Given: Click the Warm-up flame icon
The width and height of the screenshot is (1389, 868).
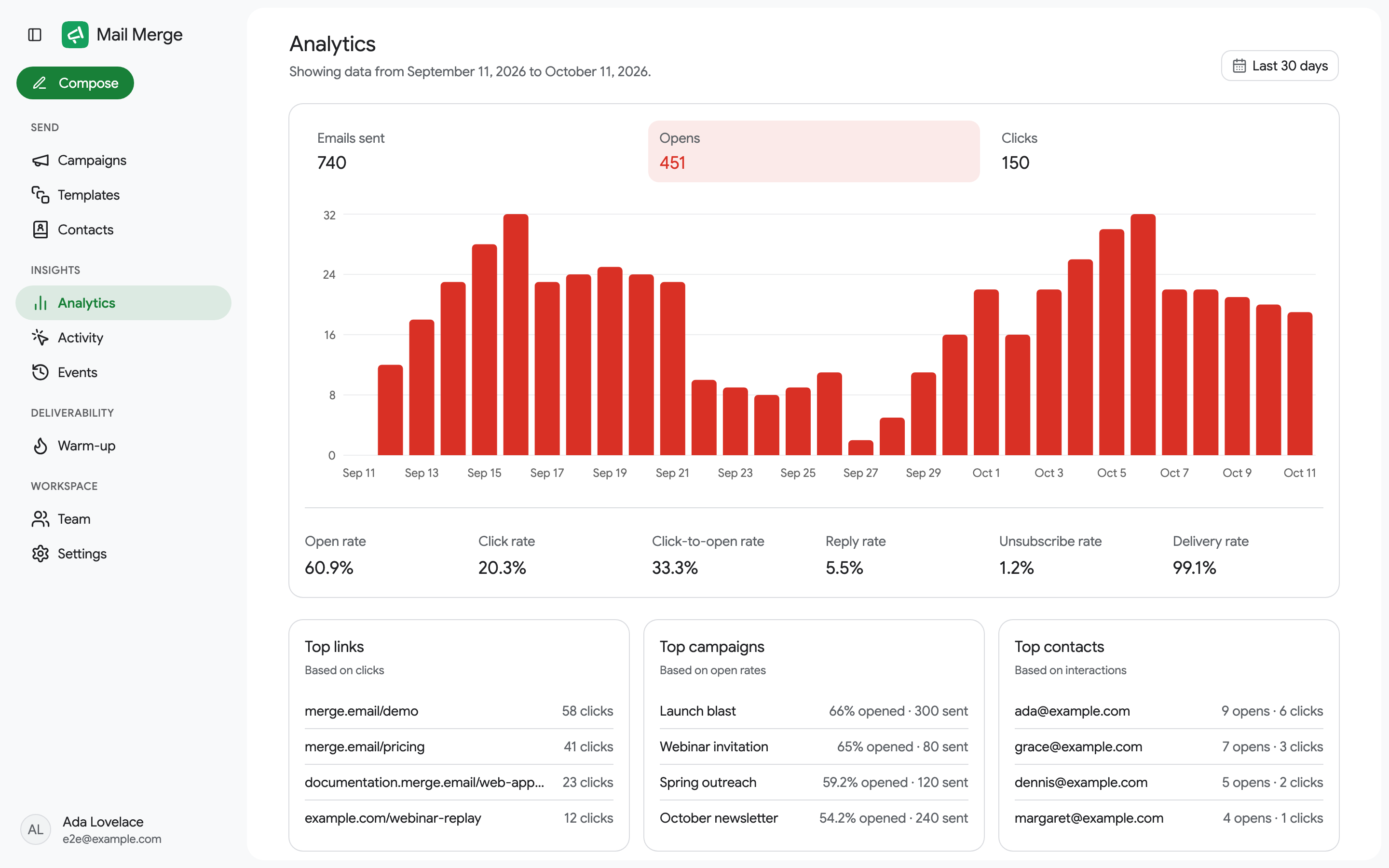Looking at the screenshot, I should pos(40,446).
